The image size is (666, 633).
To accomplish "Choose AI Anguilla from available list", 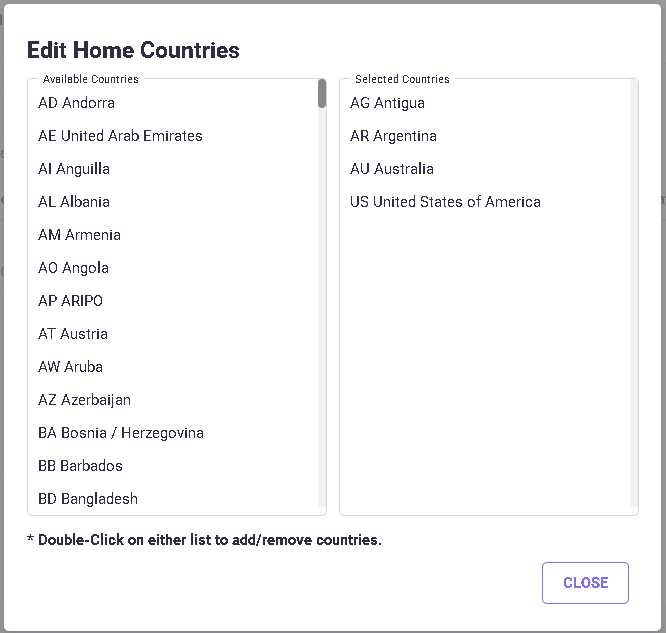I will [74, 169].
